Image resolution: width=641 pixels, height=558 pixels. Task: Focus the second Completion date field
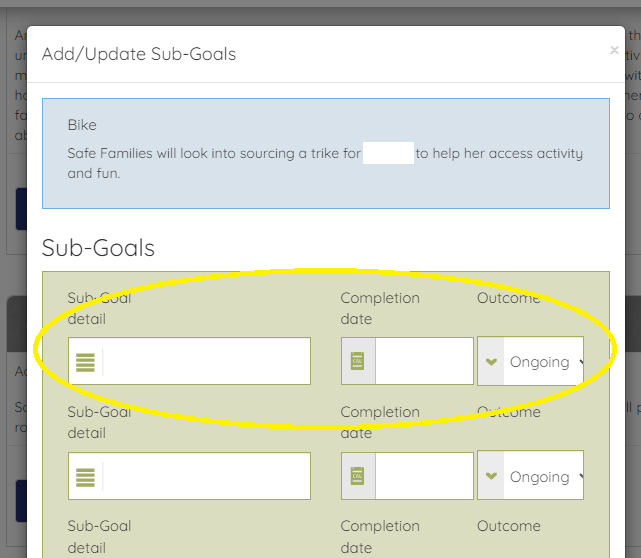point(424,477)
